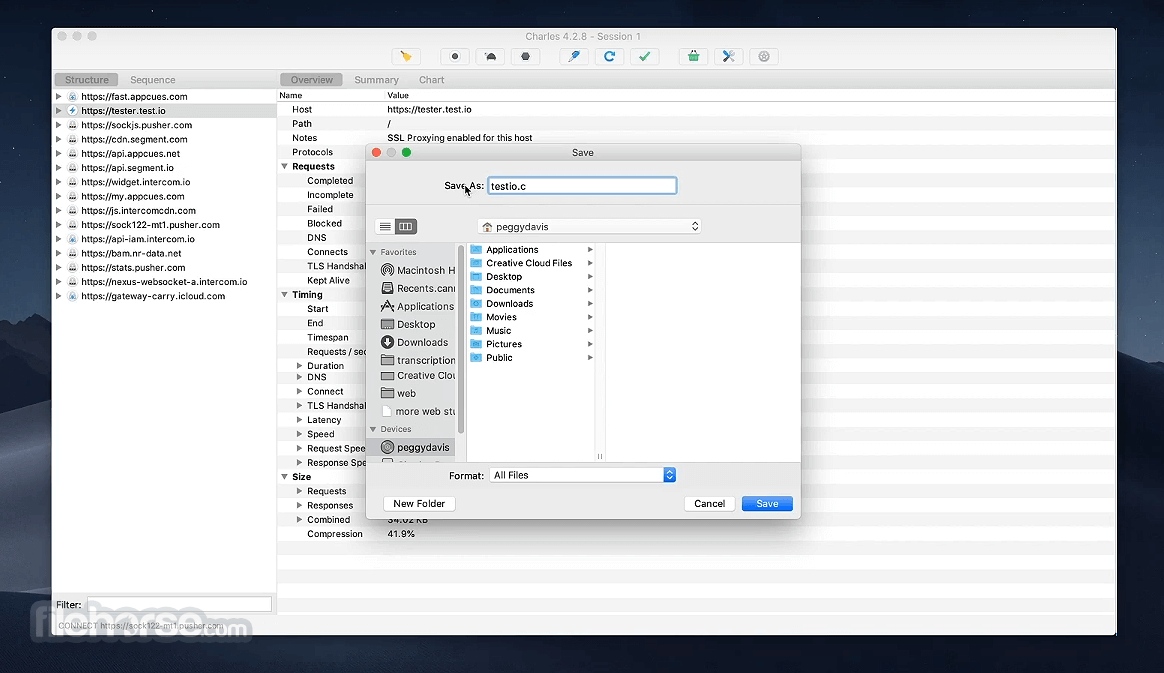Screen dimensions: 1164x673
Task: Click the Name column header
Action: tap(290, 95)
